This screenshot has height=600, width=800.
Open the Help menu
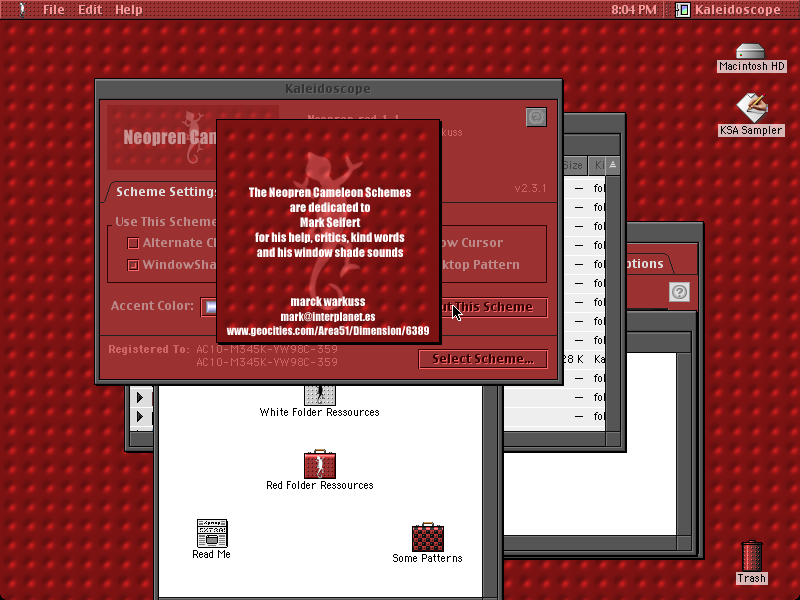click(x=129, y=9)
